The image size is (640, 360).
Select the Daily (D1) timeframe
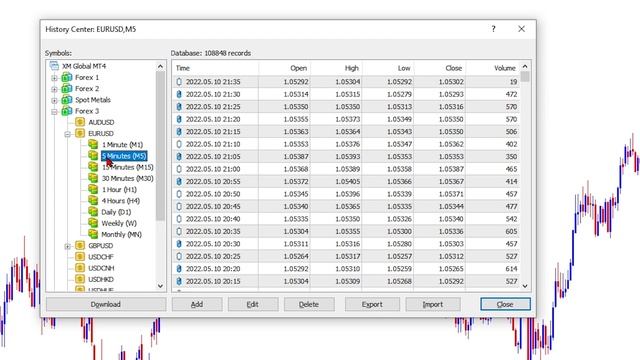pyautogui.click(x=116, y=212)
